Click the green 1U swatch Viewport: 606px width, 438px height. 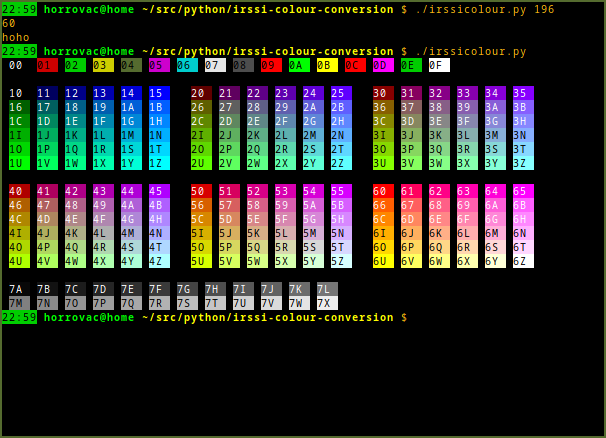[16, 163]
